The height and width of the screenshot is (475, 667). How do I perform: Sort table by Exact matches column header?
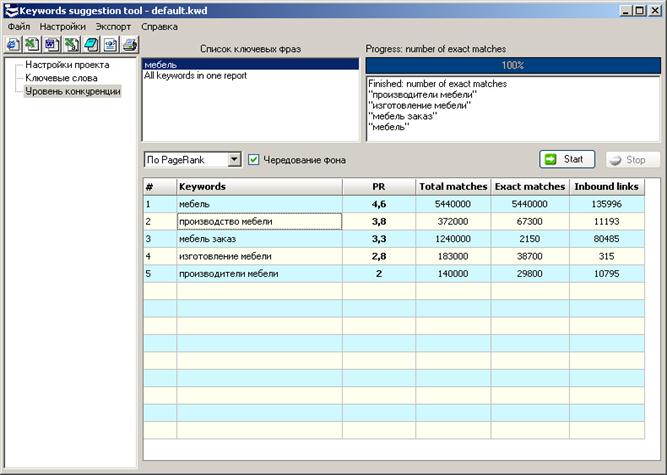point(530,186)
